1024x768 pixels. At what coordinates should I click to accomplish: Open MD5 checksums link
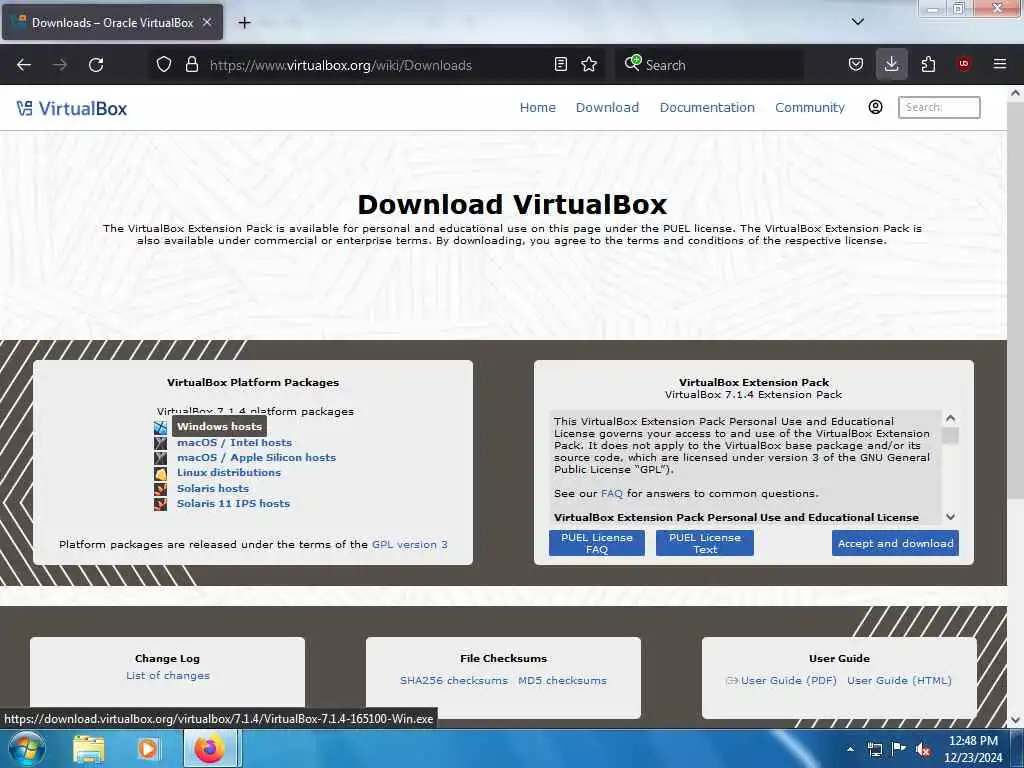pyautogui.click(x=562, y=680)
